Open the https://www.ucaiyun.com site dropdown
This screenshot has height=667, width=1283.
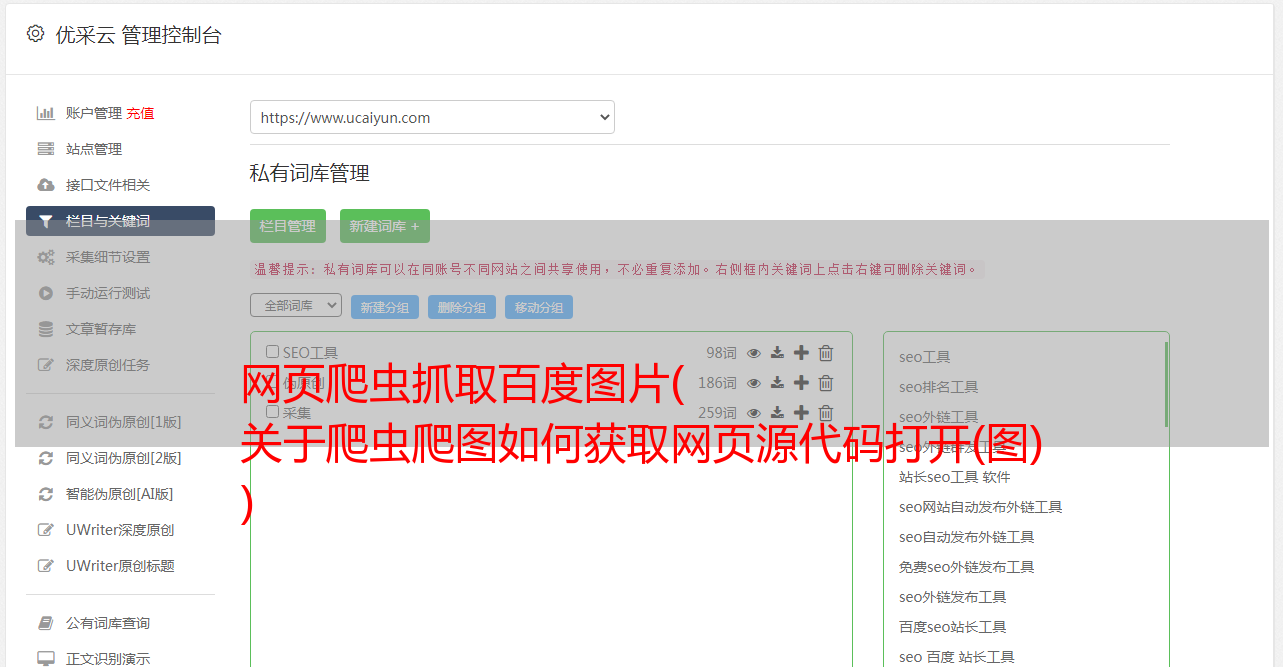pos(432,117)
